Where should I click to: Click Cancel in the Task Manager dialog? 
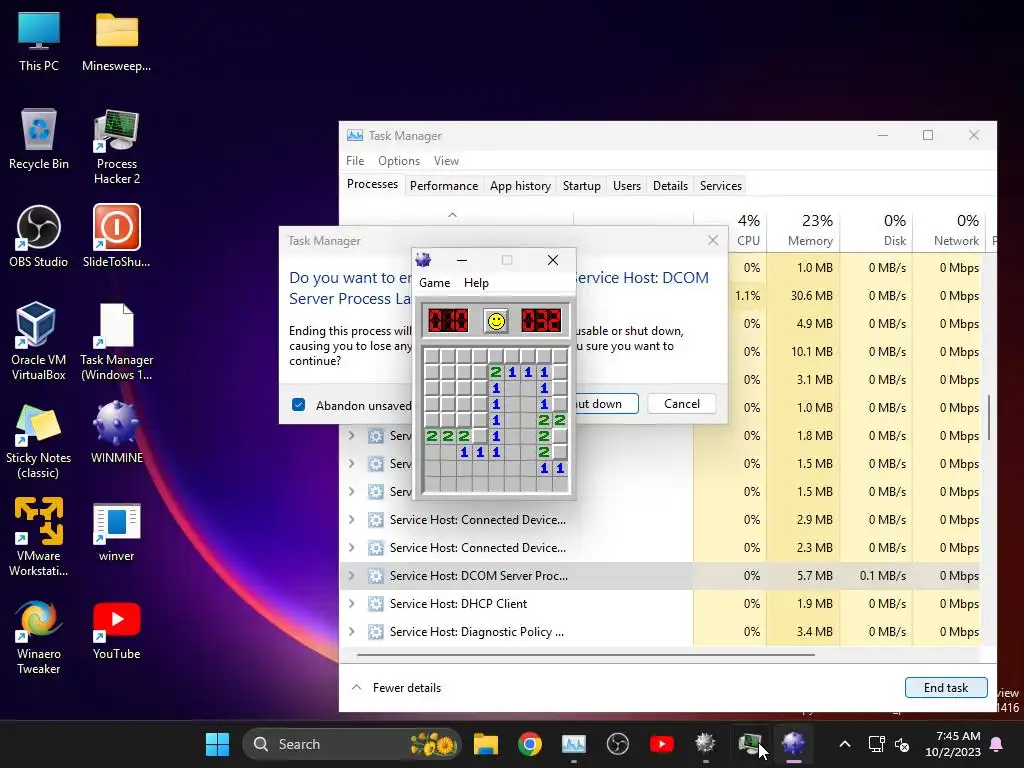[682, 404]
